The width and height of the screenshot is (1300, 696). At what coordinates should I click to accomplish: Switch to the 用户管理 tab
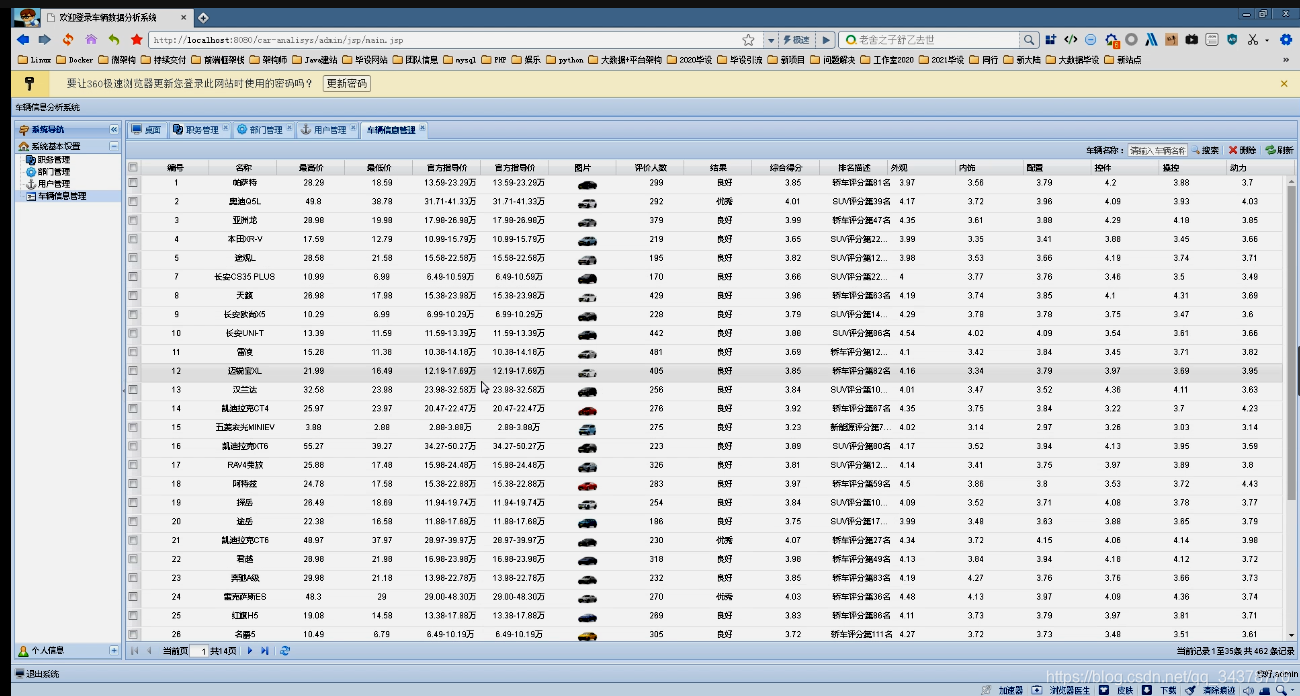[328, 130]
